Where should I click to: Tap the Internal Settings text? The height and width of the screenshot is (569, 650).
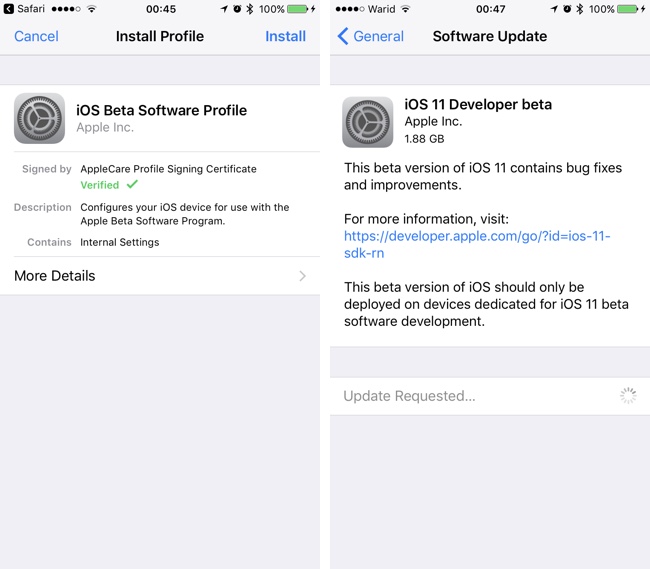click(120, 242)
